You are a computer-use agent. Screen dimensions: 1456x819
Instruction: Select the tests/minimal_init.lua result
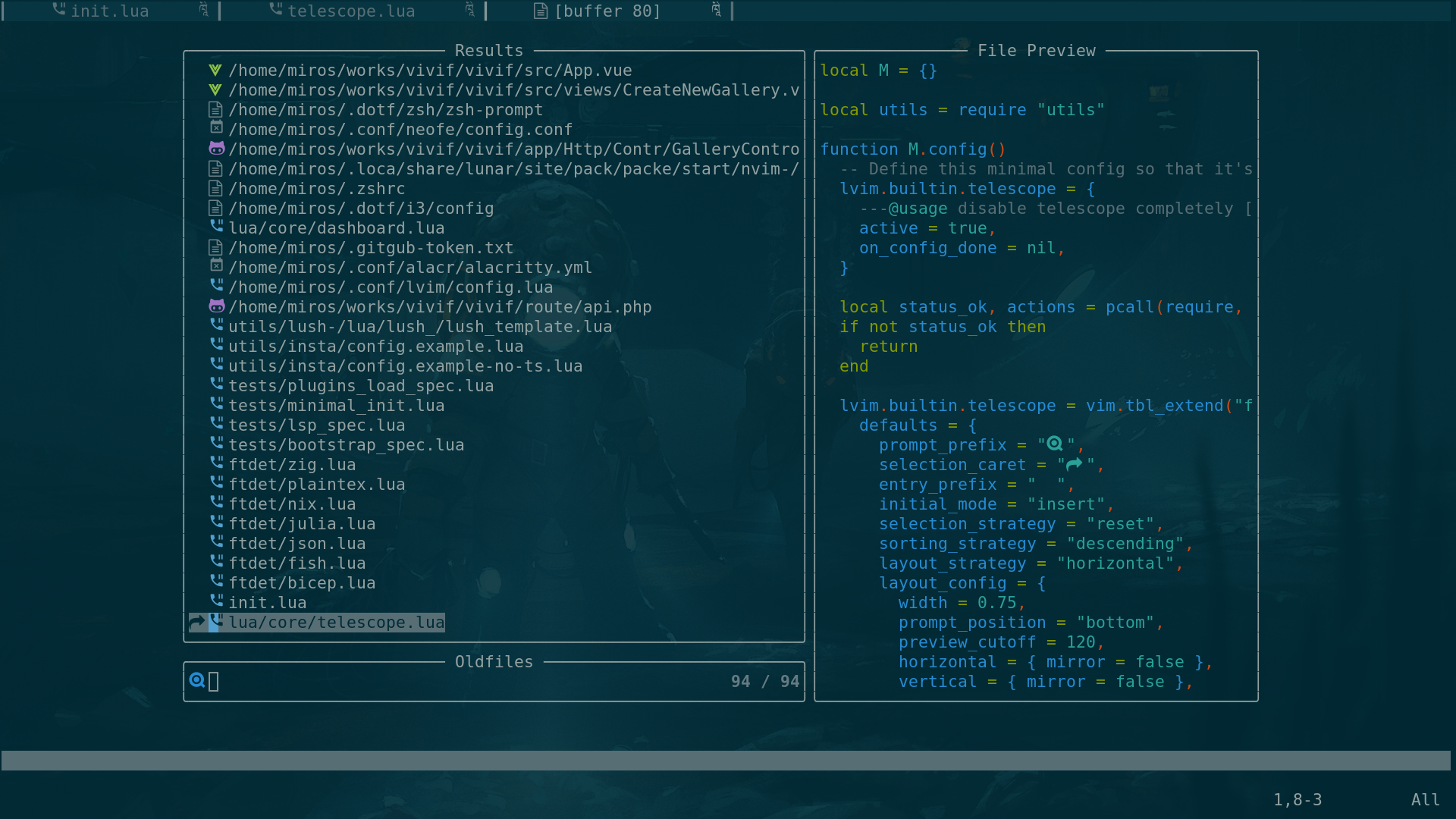pyautogui.click(x=337, y=405)
